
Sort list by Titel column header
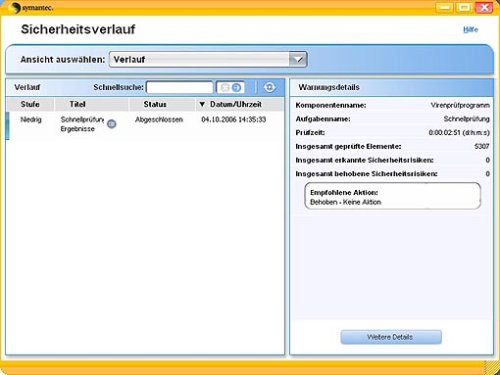[x=78, y=104]
